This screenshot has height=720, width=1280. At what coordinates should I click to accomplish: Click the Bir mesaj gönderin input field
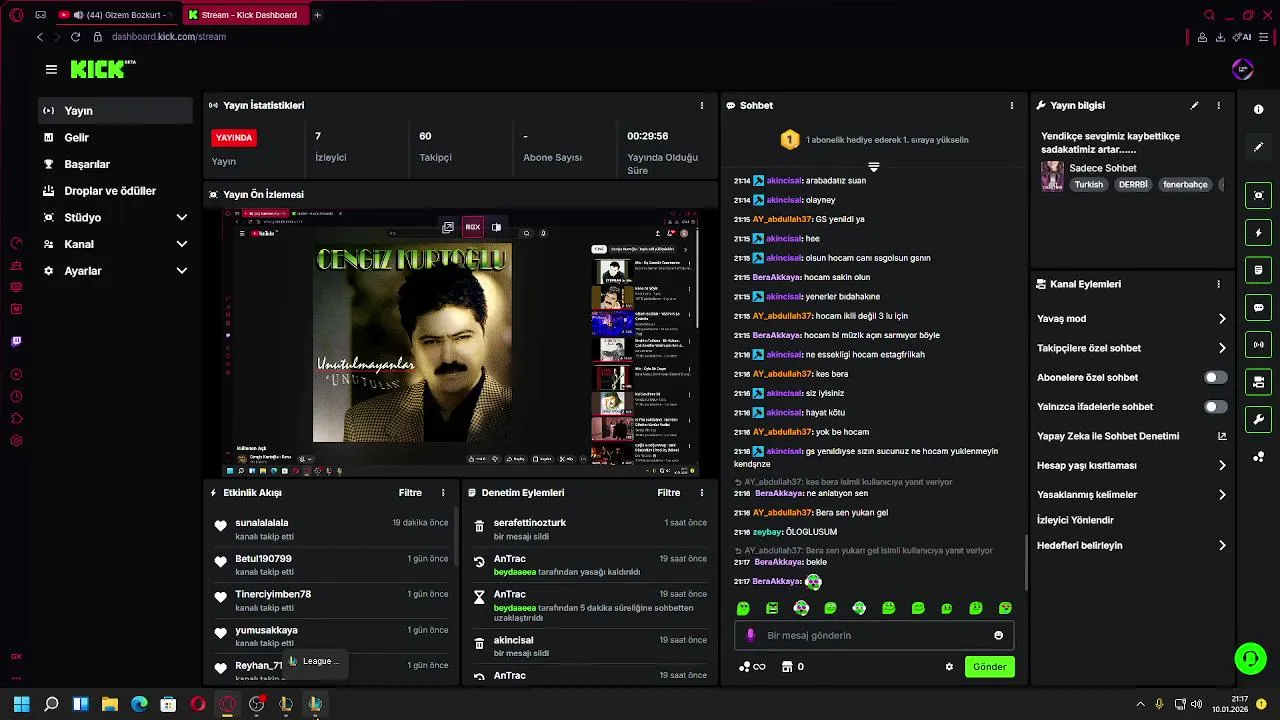coord(875,635)
